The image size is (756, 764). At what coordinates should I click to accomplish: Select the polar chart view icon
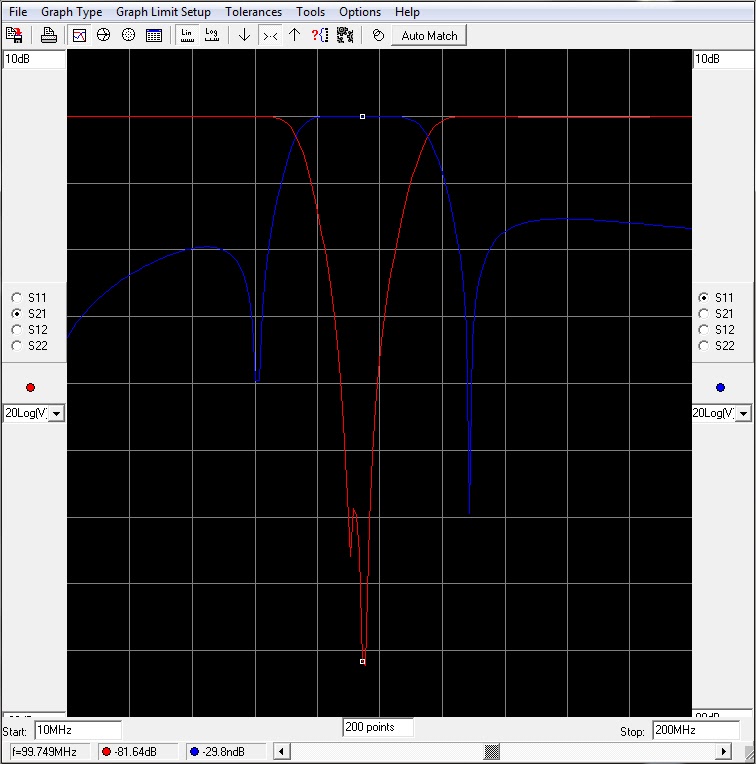pyautogui.click(x=129, y=35)
